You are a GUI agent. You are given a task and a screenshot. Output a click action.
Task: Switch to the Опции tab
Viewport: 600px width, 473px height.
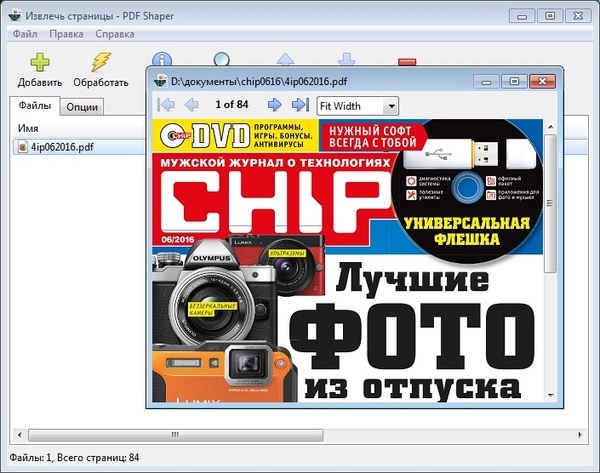82,107
